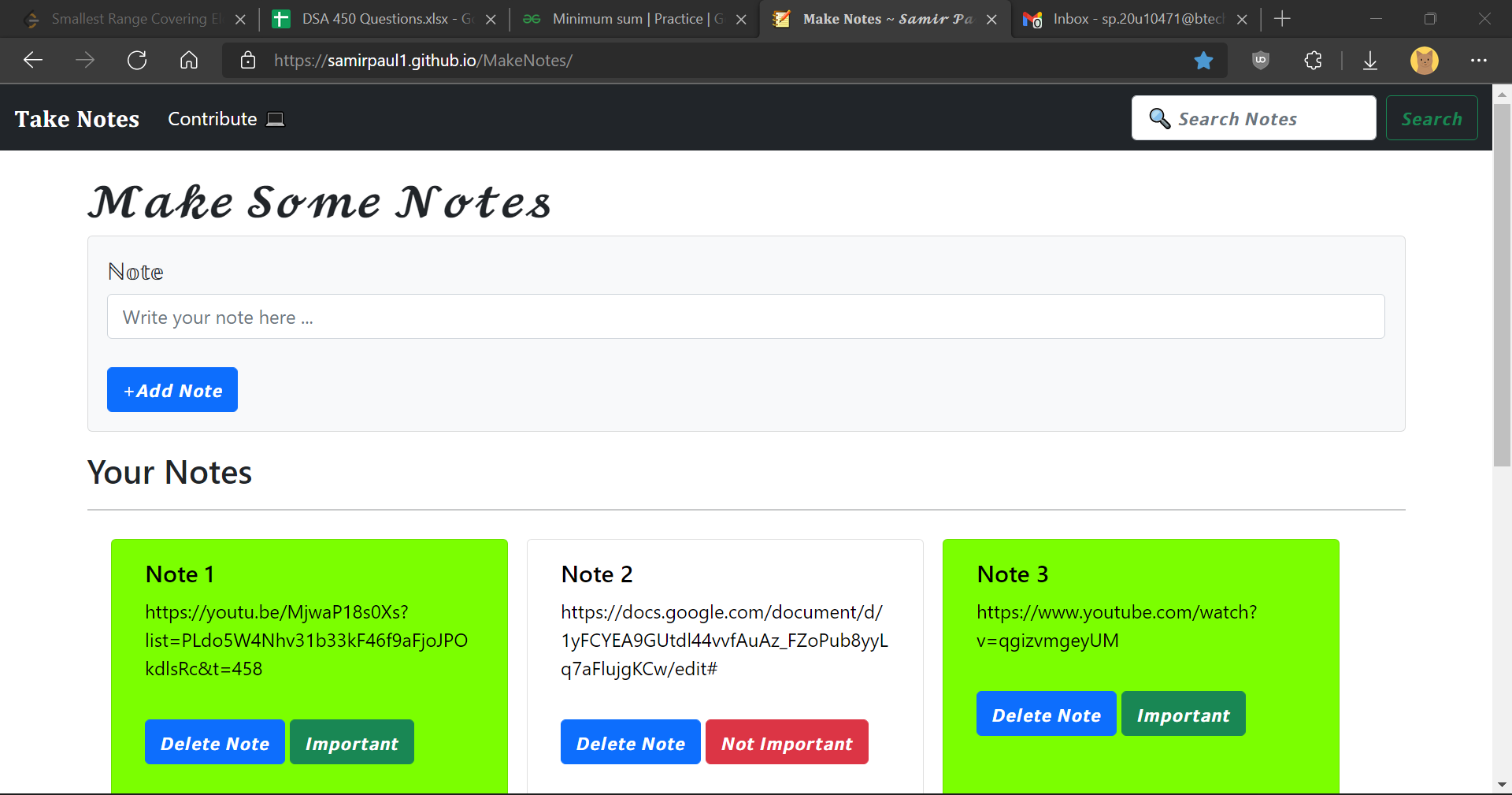Select Note 2 Google Docs URL text
The height and width of the screenshot is (795, 1512).
[x=724, y=641]
